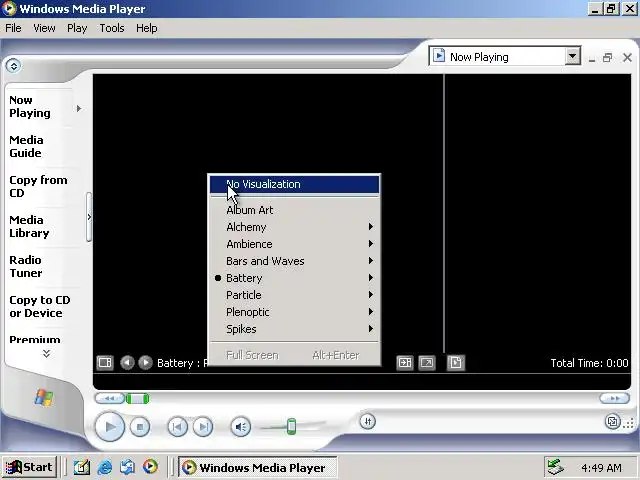Open the Tools menu
Screen dimensions: 640x480
[x=112, y=28]
